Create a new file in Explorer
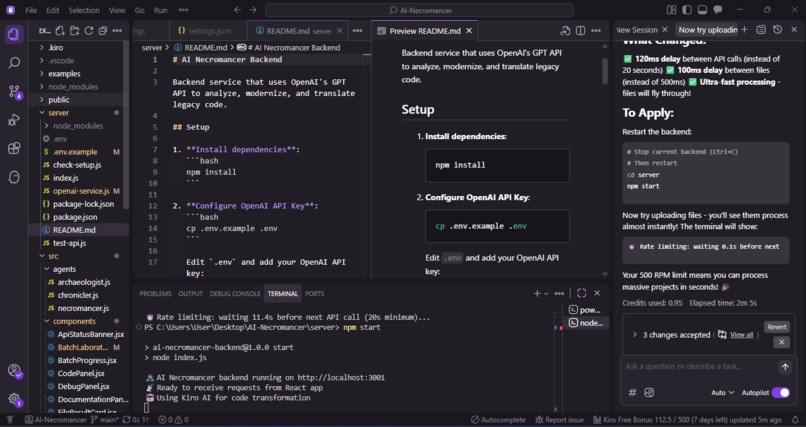Viewport: 806px width, 427px height. (x=60, y=31)
